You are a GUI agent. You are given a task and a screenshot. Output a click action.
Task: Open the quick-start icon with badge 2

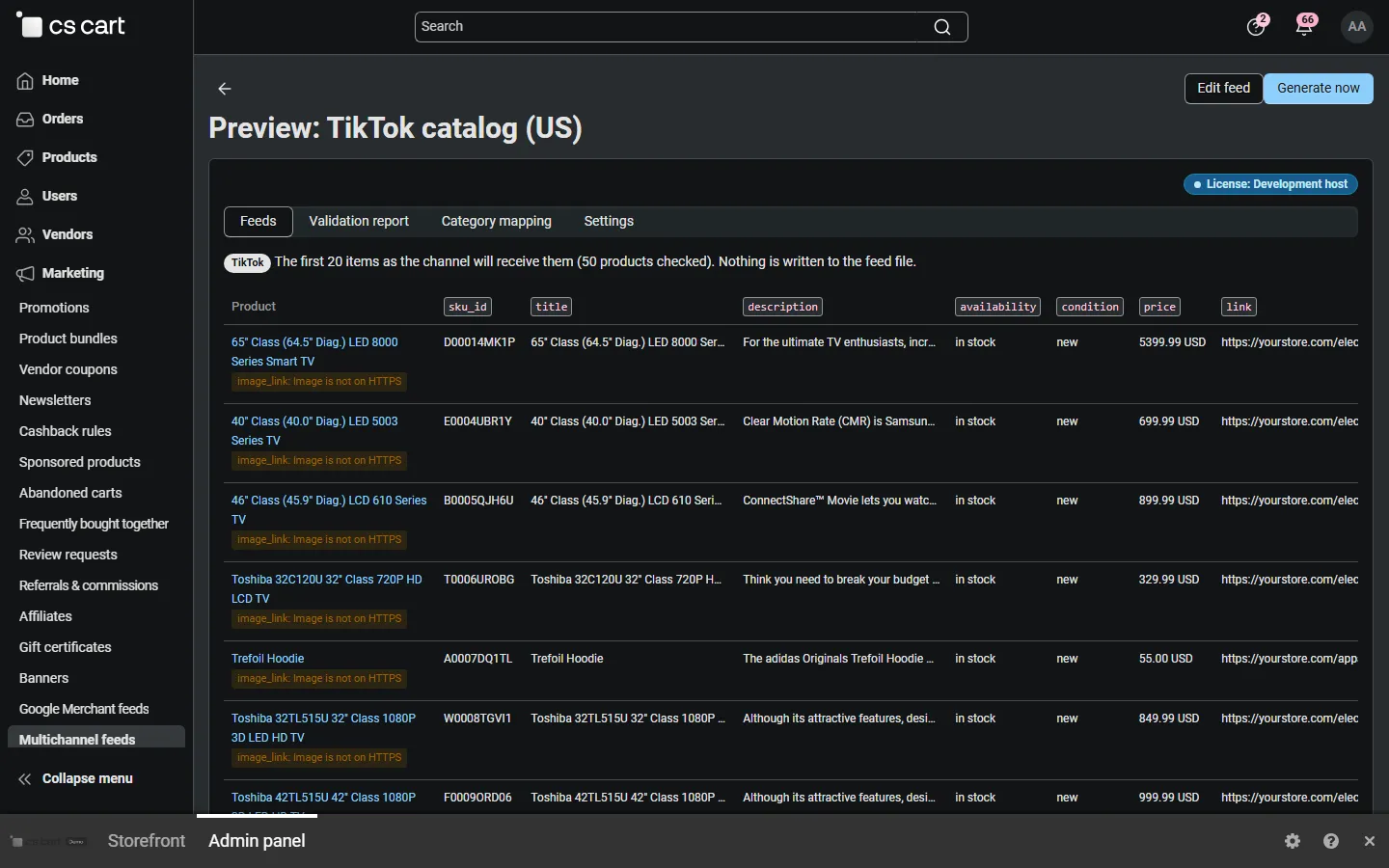pyautogui.click(x=1256, y=26)
